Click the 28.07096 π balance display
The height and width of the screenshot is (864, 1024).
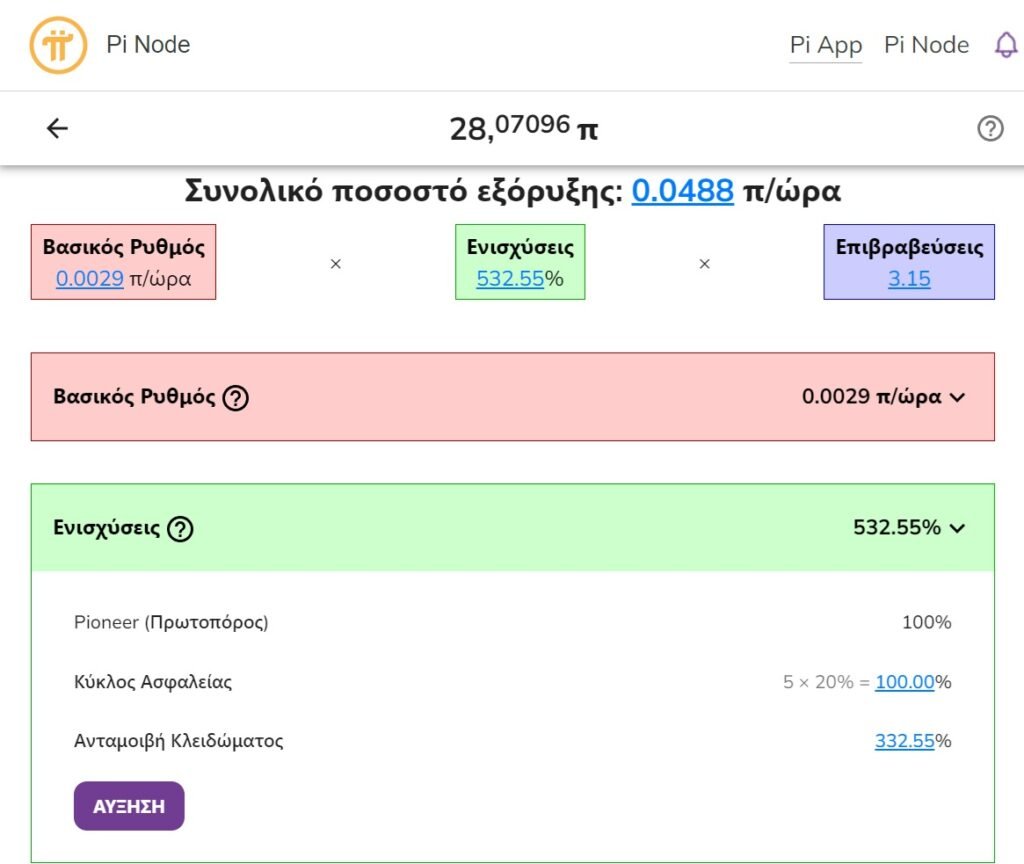[523, 128]
